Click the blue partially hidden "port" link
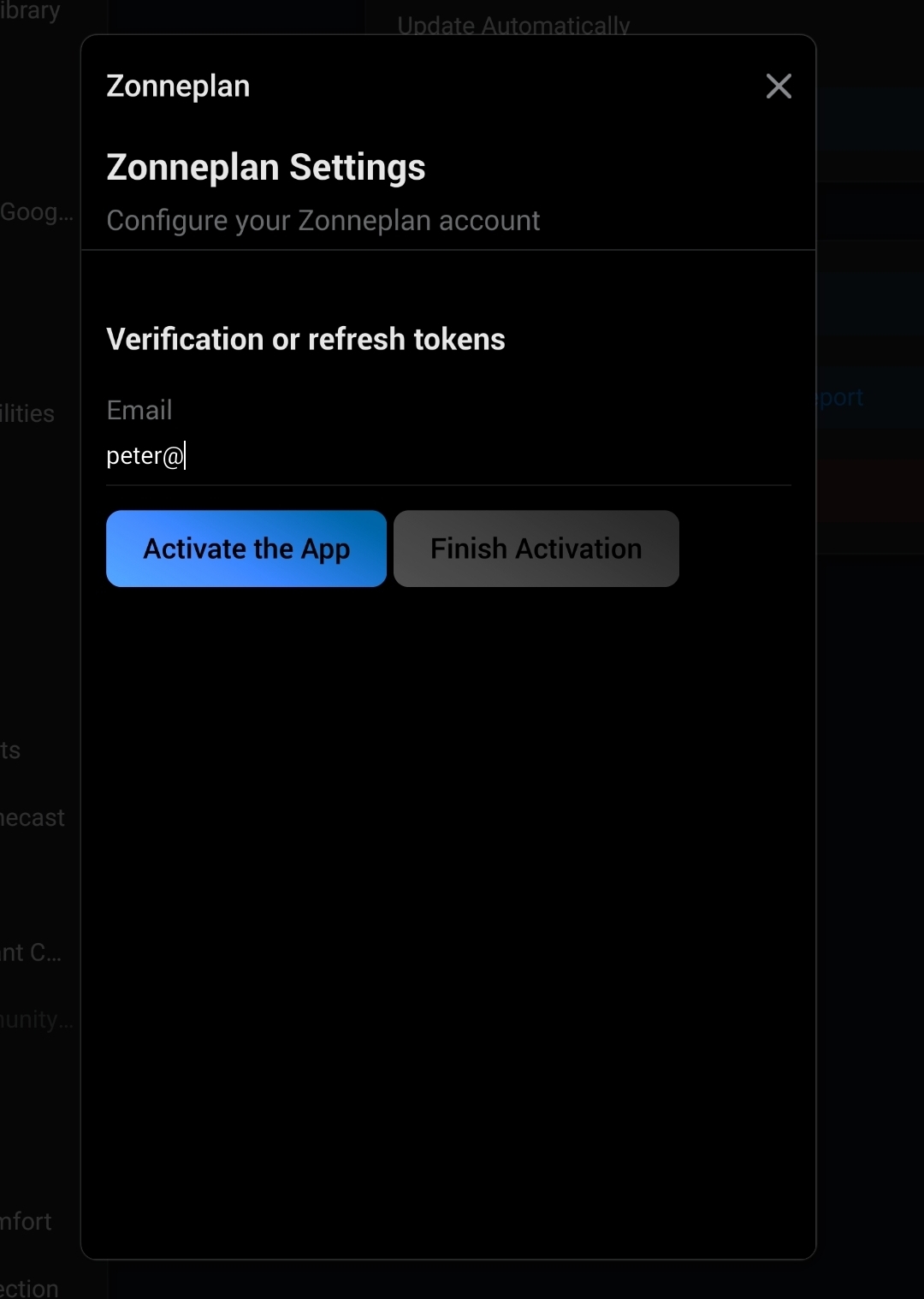924x1299 pixels. point(840,398)
